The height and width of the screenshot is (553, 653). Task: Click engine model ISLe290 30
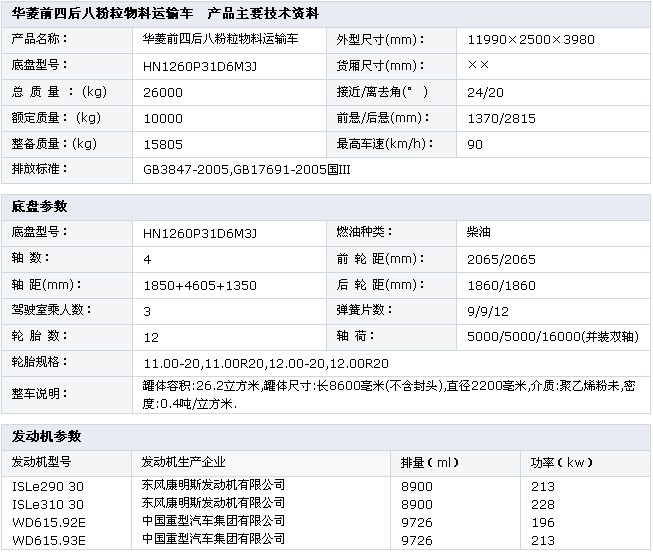click(47, 485)
